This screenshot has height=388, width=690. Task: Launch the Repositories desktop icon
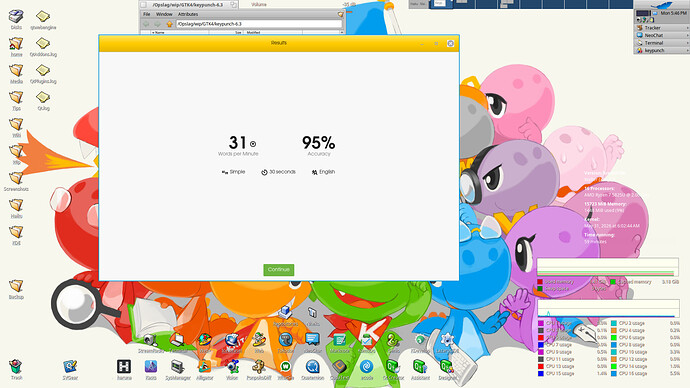tap(285, 313)
